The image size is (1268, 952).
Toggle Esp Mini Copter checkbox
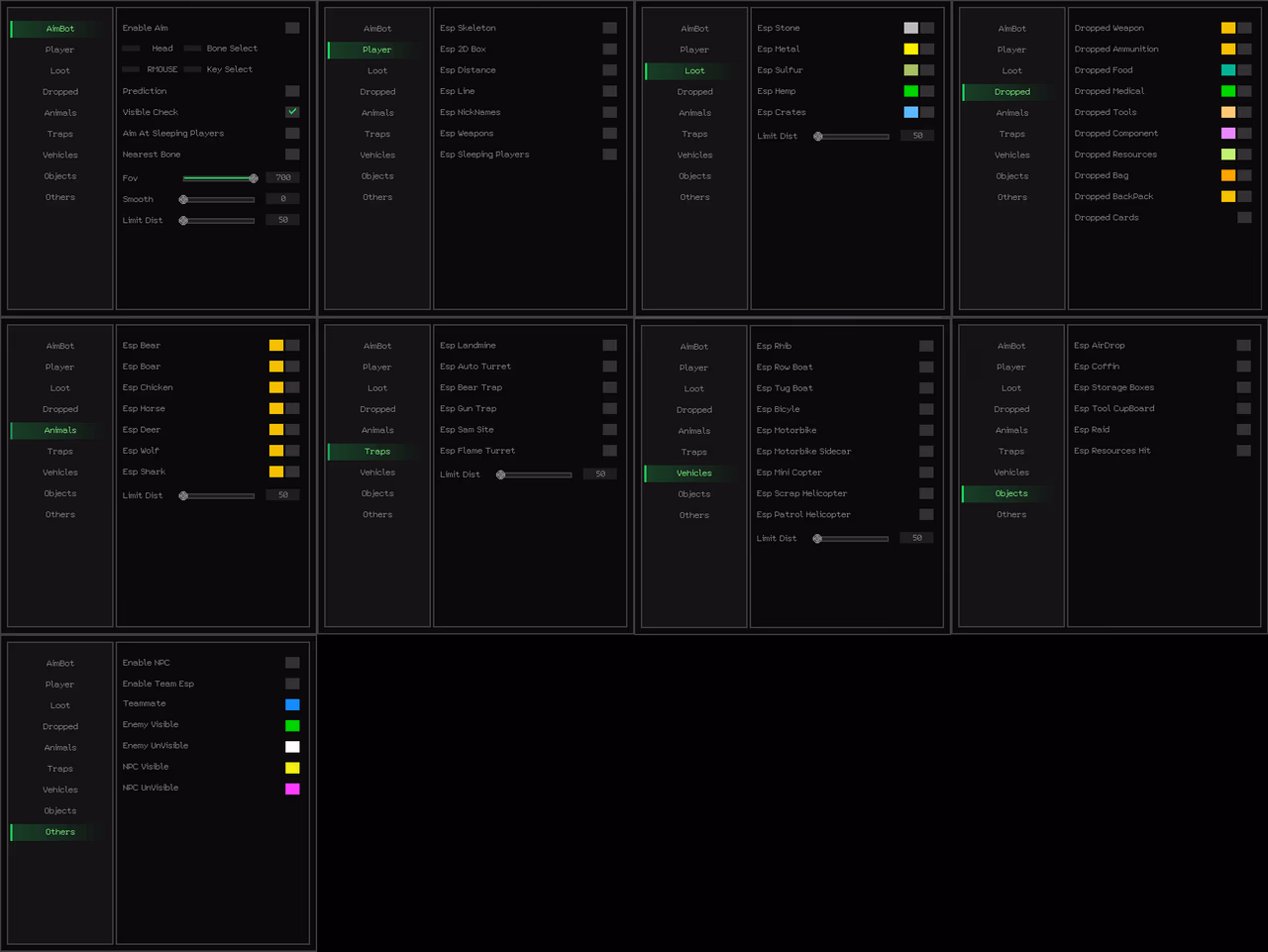coord(926,473)
